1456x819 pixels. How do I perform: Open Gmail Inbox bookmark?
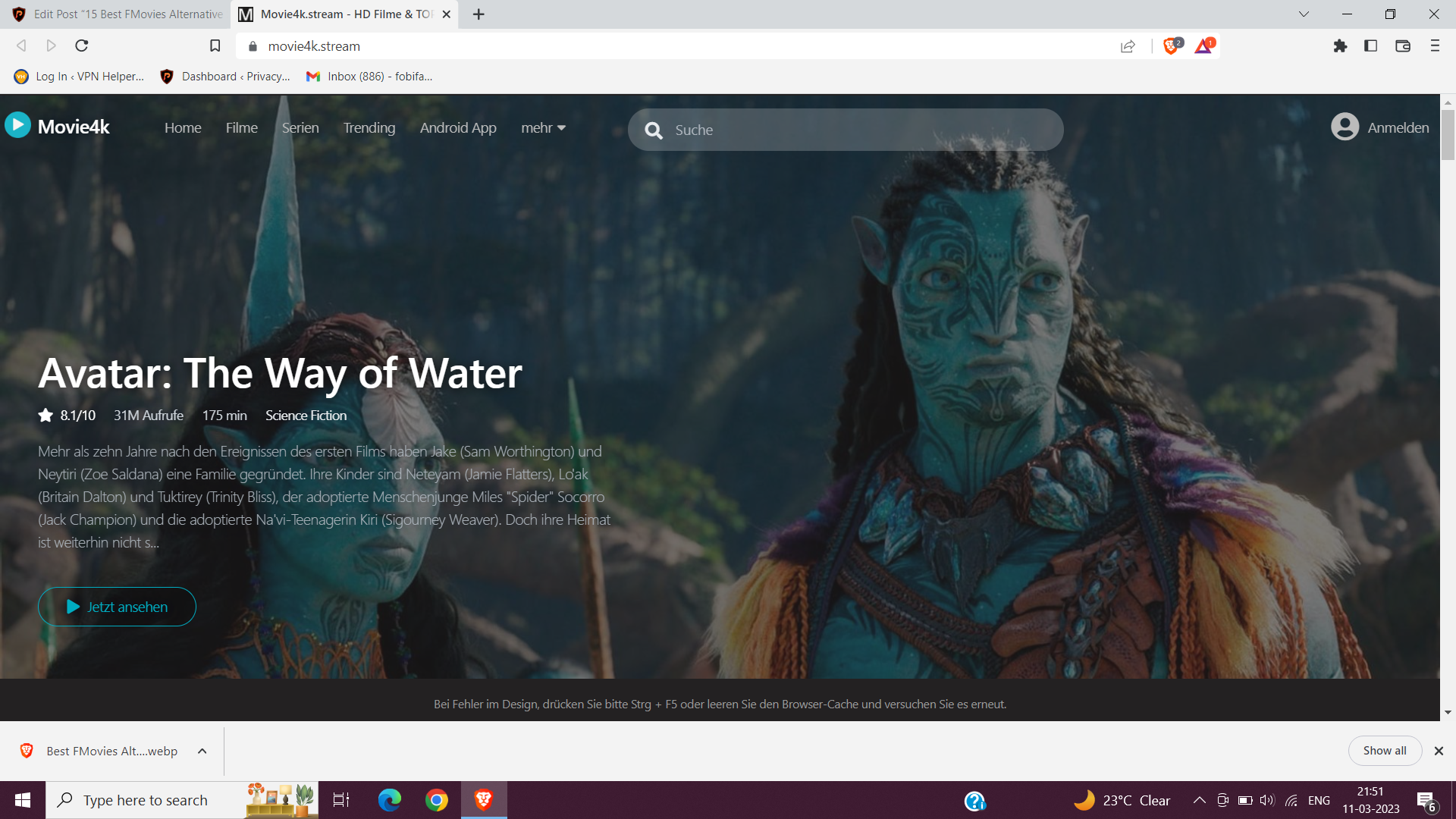pyautogui.click(x=369, y=77)
